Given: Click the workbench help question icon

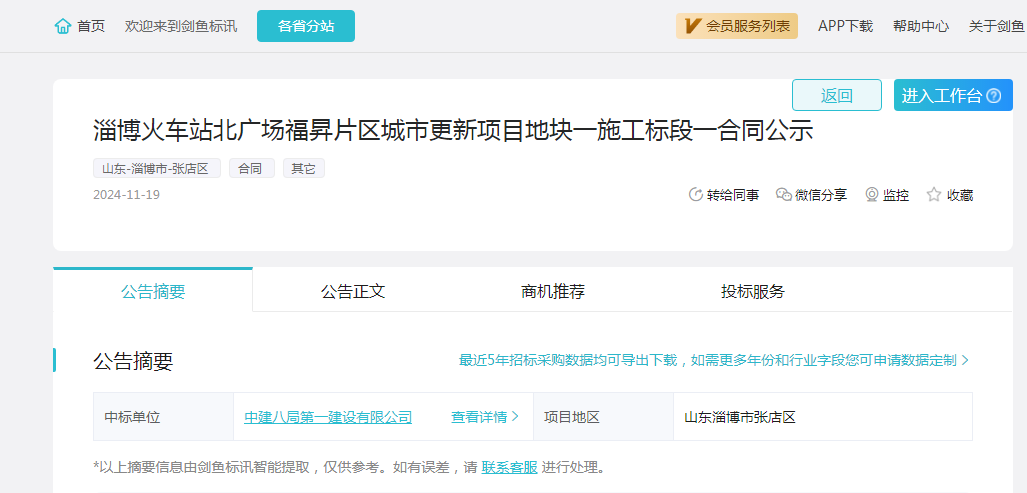Looking at the screenshot, I should tap(993, 96).
